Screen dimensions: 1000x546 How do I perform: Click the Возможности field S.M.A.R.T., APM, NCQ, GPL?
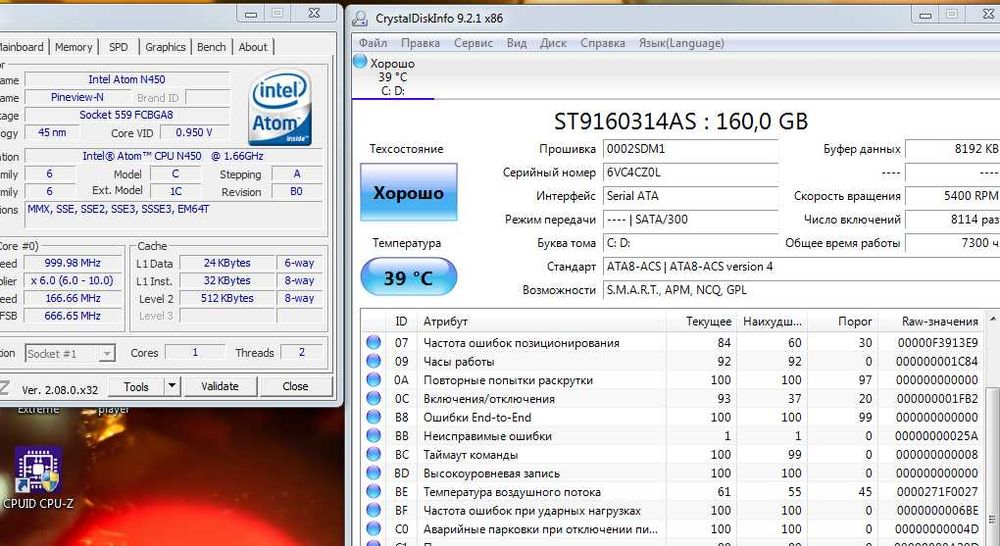pyautogui.click(x=801, y=290)
